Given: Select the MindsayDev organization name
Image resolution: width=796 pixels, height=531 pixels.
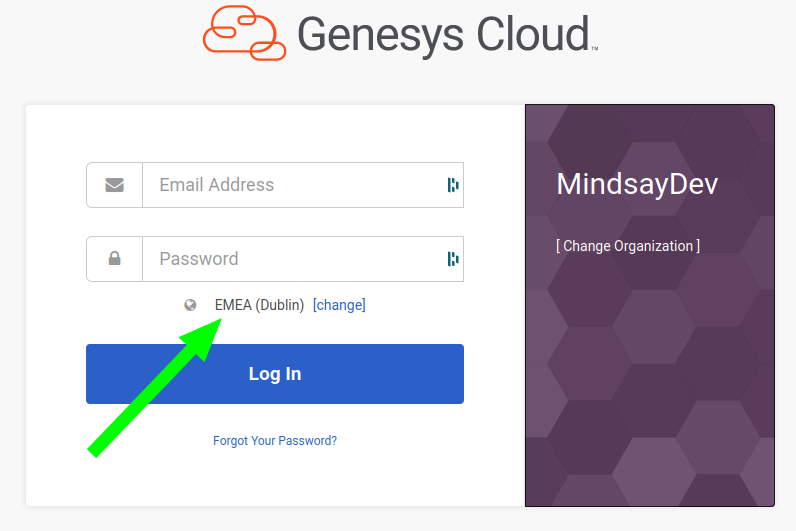Looking at the screenshot, I should [x=637, y=184].
